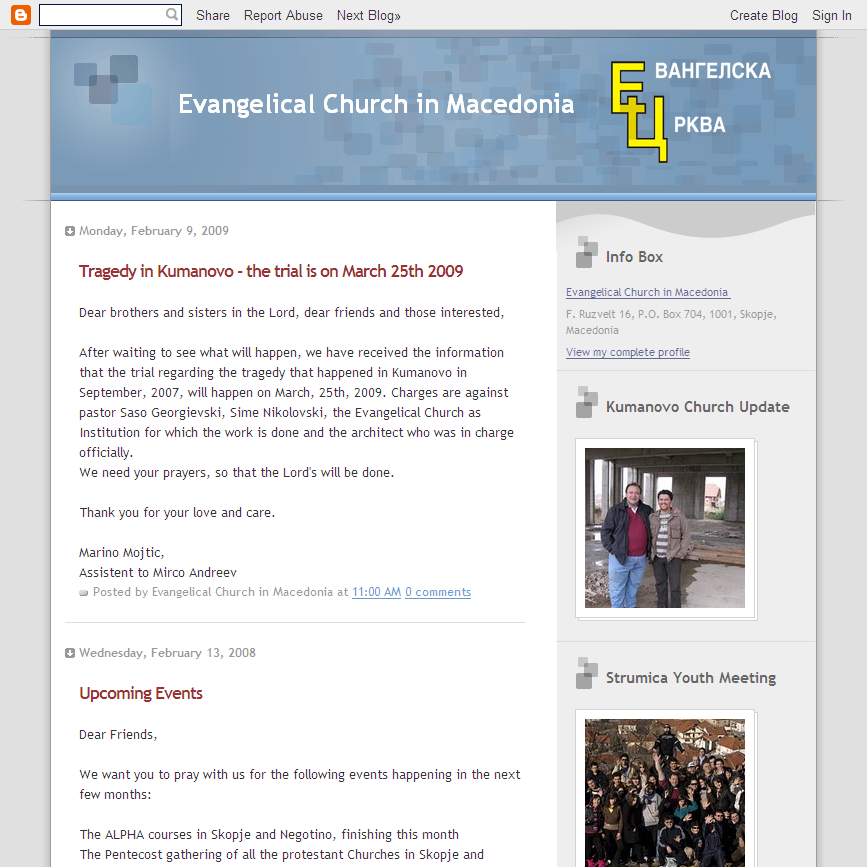Go to Next Blog
The height and width of the screenshot is (867, 867).
click(368, 15)
